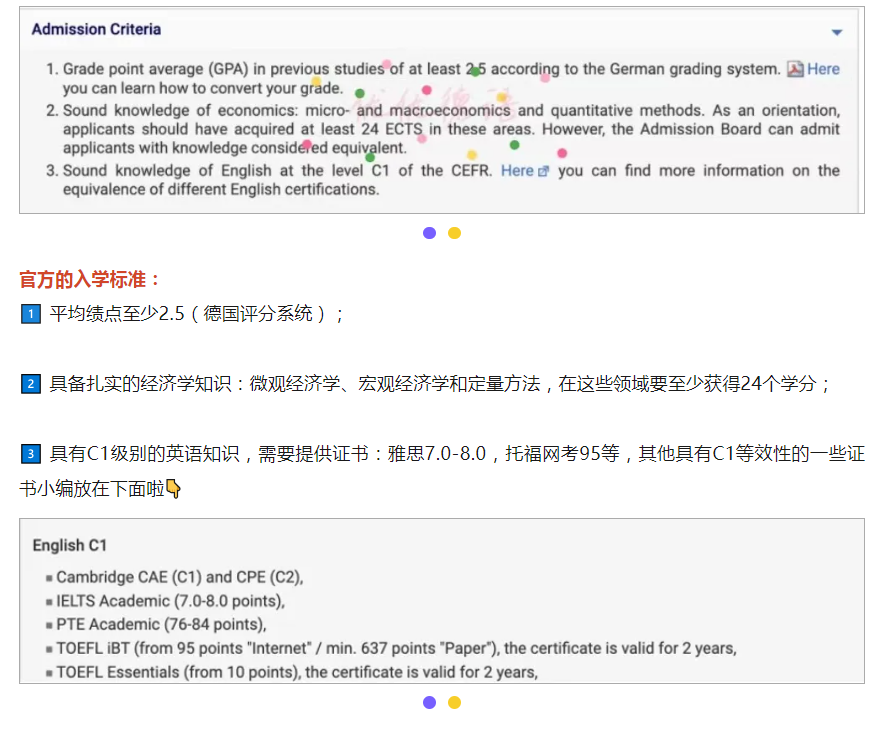Collapse the Admission Criteria panel arrow
The image size is (886, 741).
point(837,32)
